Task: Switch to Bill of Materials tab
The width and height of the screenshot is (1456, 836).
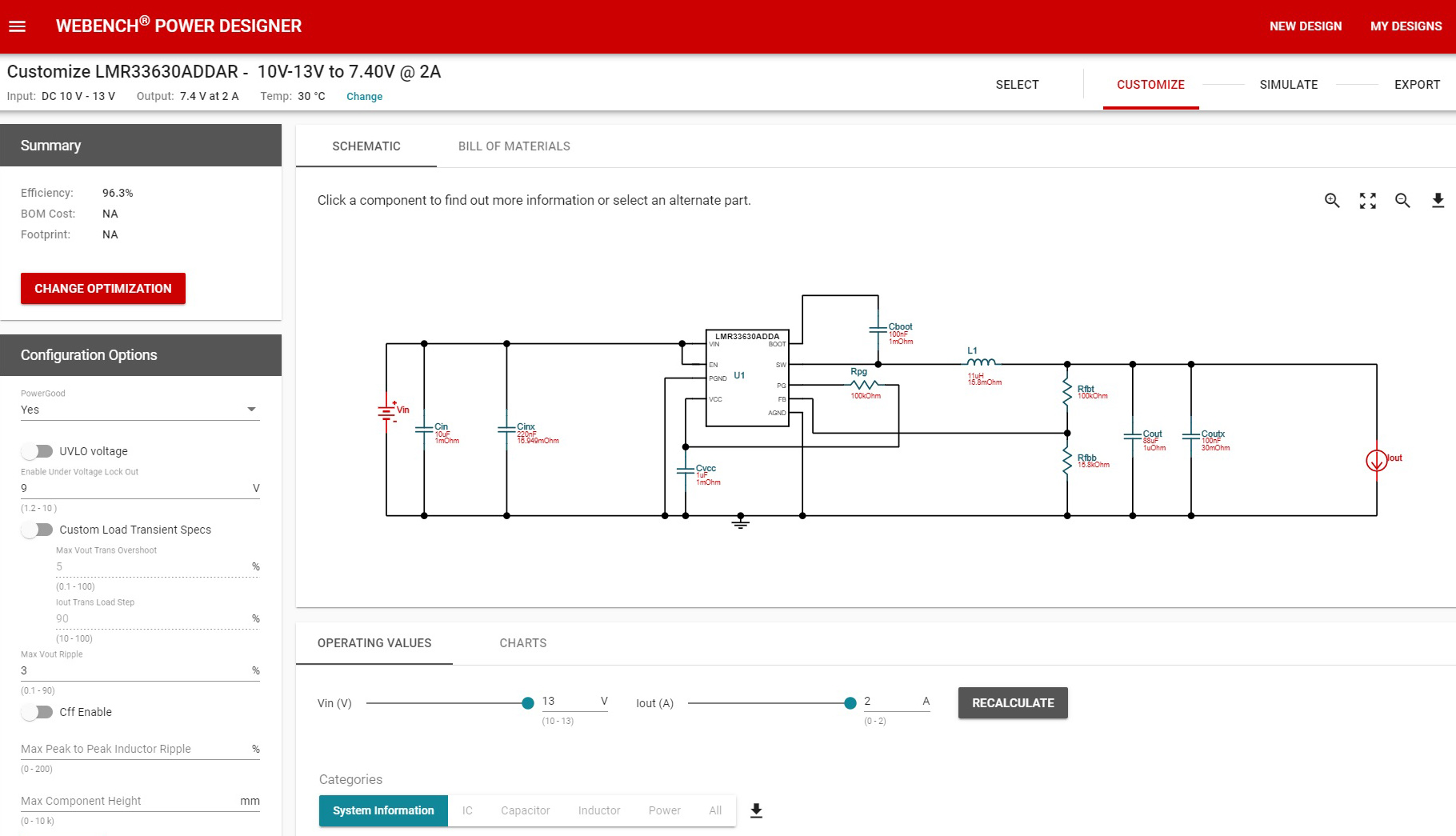Action: point(514,146)
